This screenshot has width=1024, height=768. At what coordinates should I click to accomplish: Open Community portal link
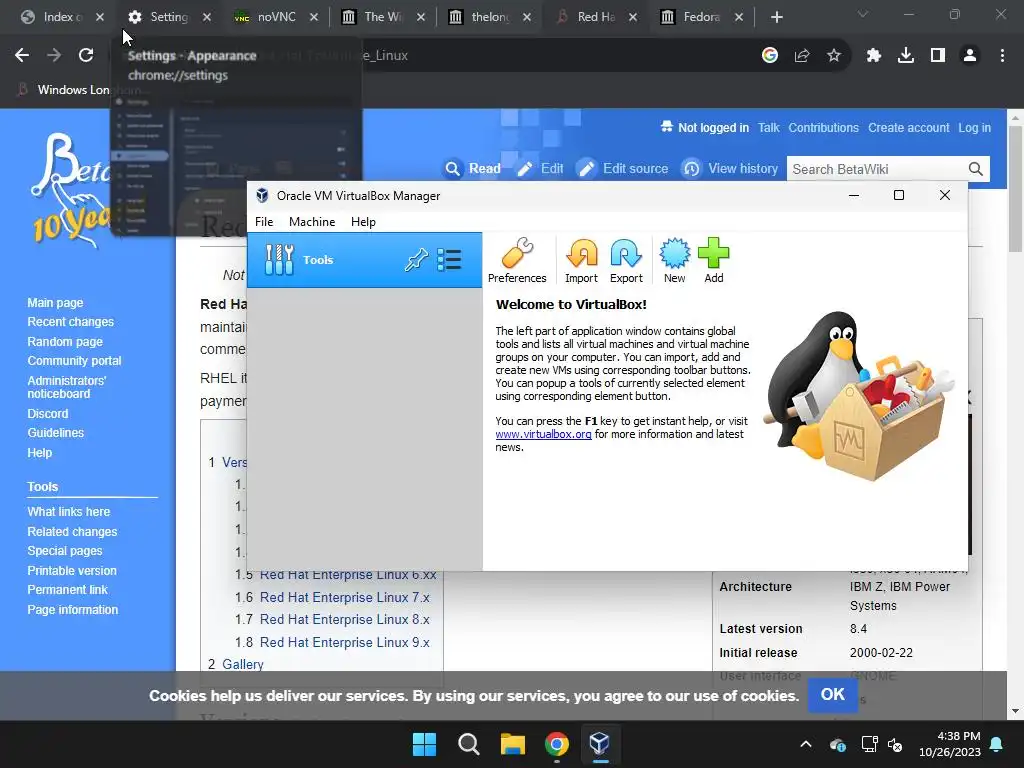click(x=74, y=360)
